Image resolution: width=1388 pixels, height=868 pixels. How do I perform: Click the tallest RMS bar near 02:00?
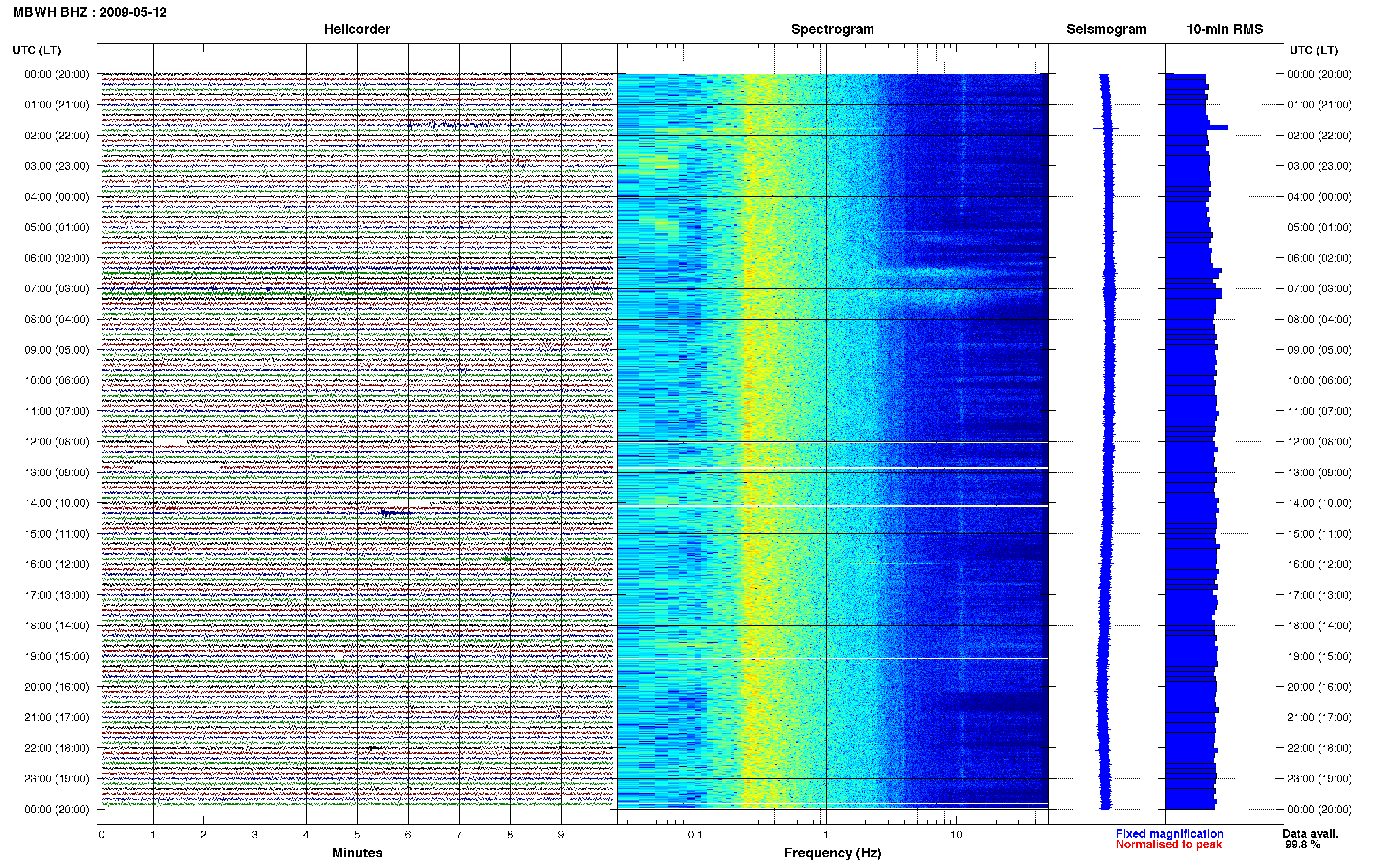(1197, 127)
